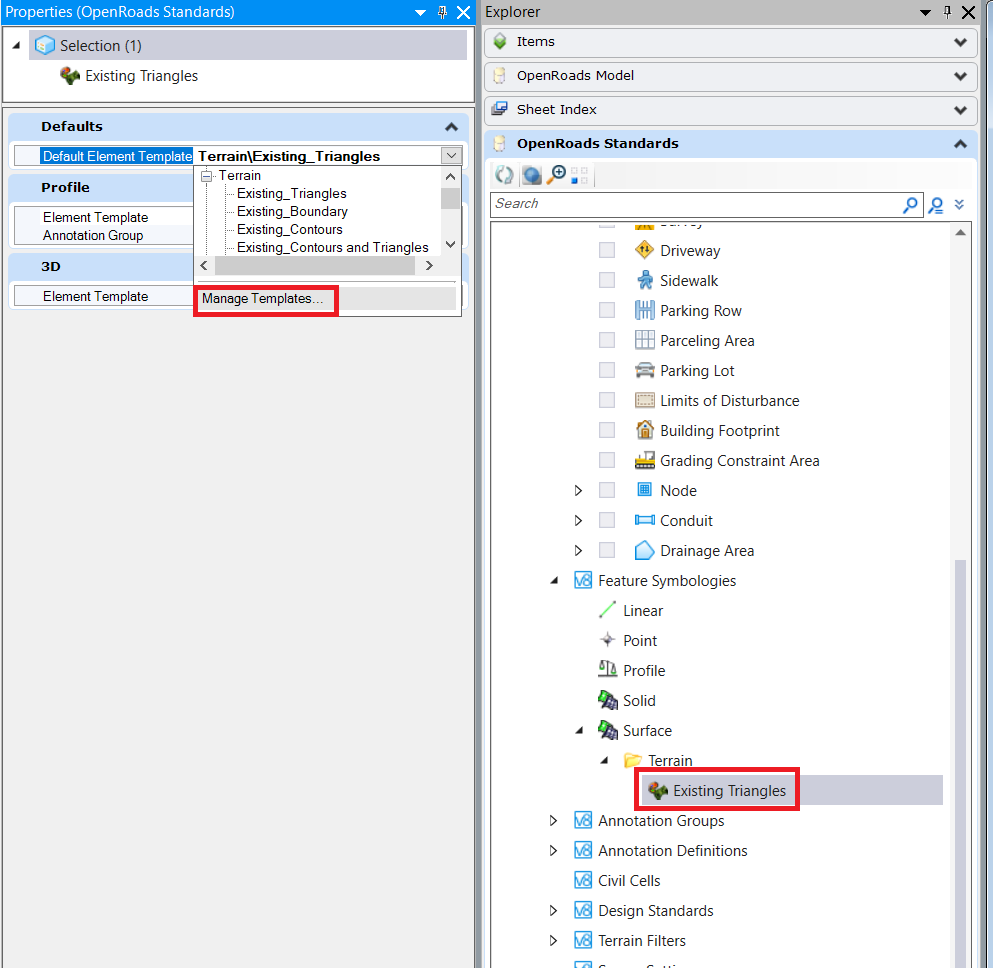
Task: Click the zoom magnifier icon in Explorer toolbar
Action: click(557, 175)
